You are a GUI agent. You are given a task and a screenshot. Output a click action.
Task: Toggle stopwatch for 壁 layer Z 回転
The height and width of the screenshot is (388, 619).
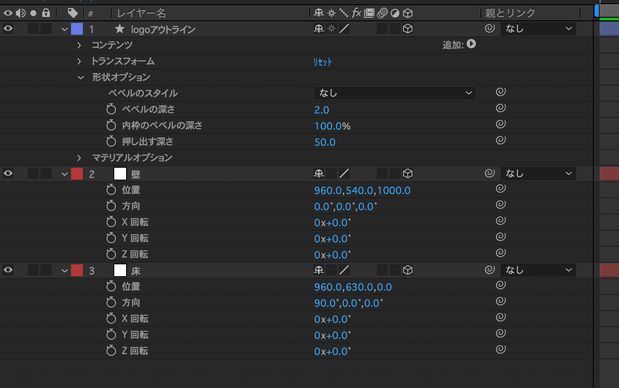click(x=111, y=254)
